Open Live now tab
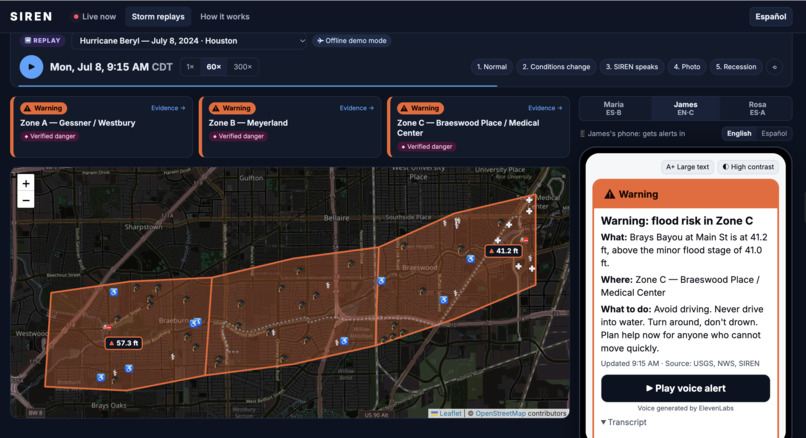The width and height of the screenshot is (806, 438). click(95, 17)
